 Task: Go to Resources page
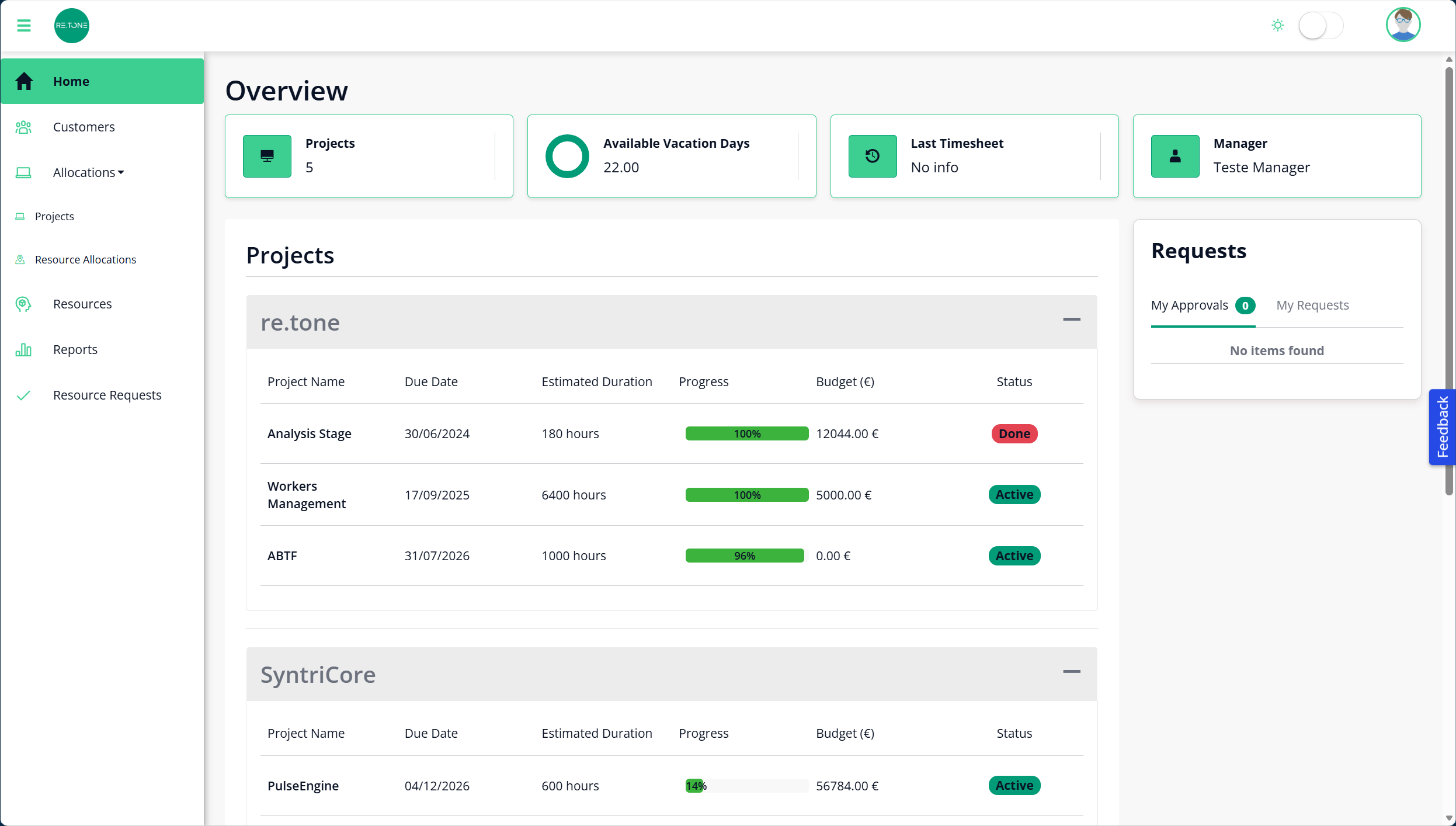point(82,304)
